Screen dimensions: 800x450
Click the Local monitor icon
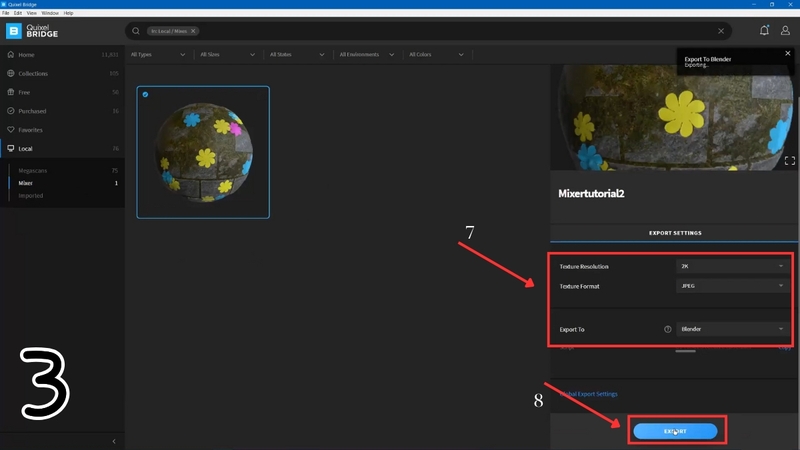click(11, 148)
